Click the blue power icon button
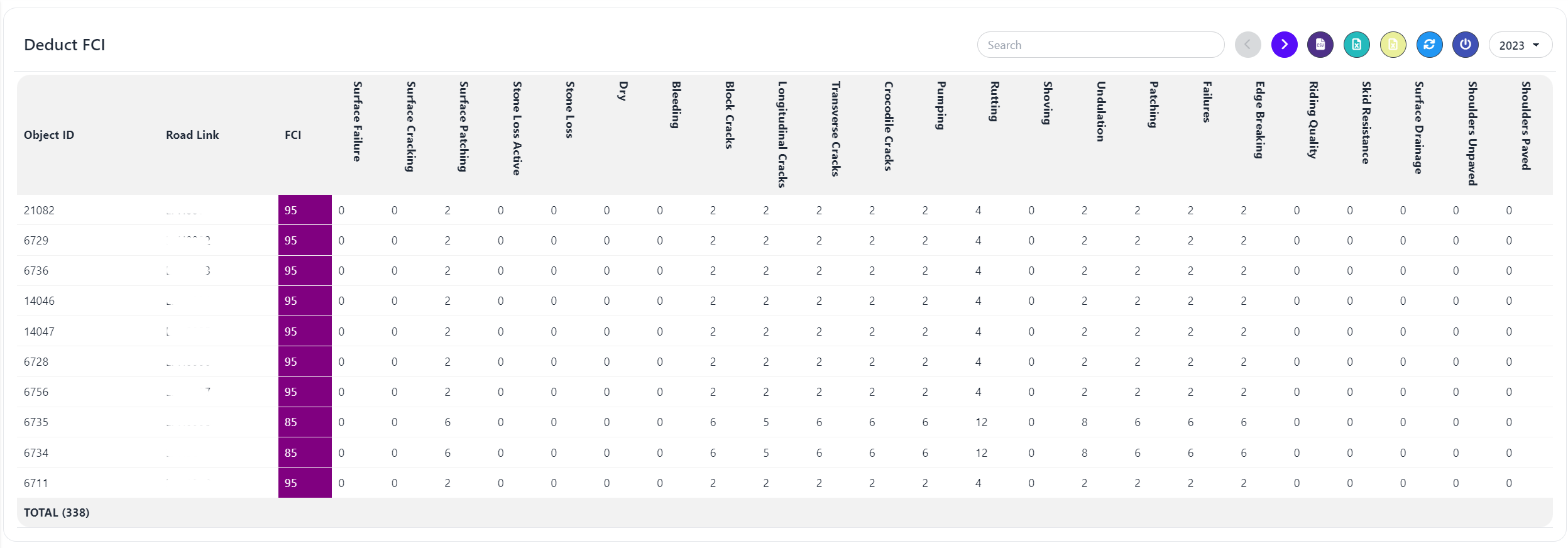Screen dimensions: 1568x548 point(1466,45)
